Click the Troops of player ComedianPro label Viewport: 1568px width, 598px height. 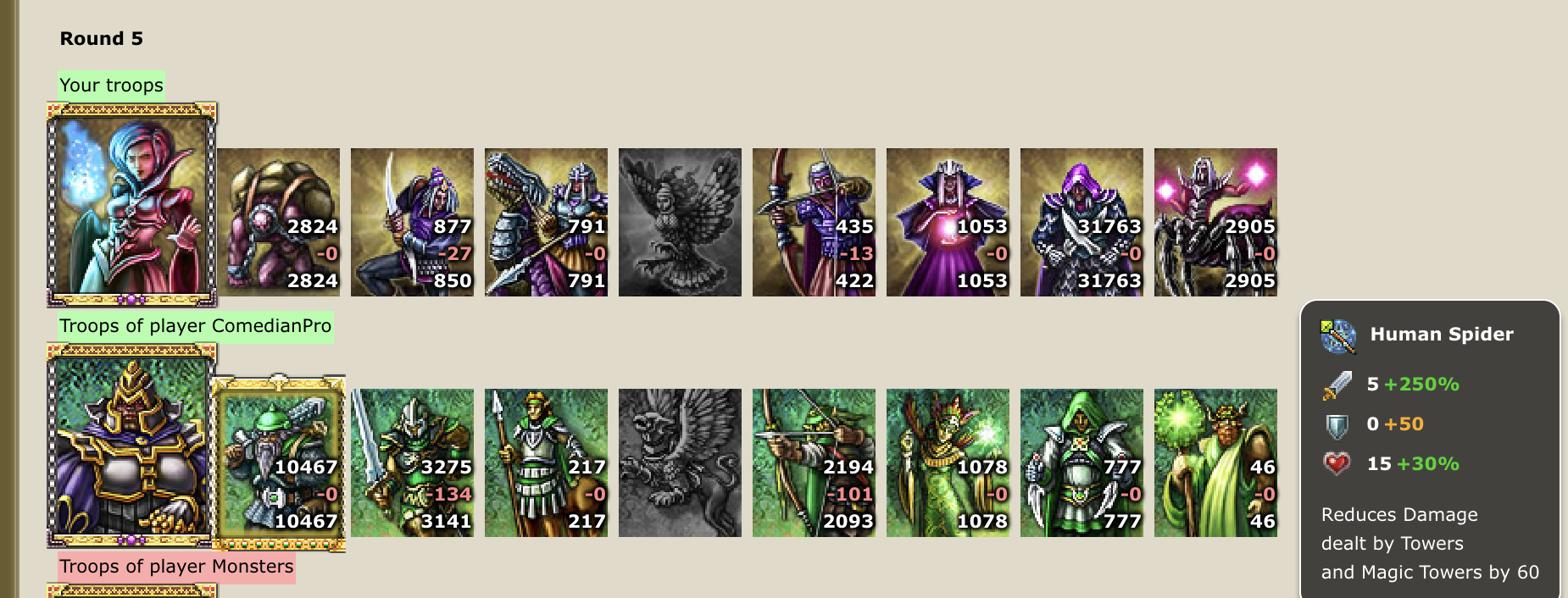pyautogui.click(x=195, y=326)
